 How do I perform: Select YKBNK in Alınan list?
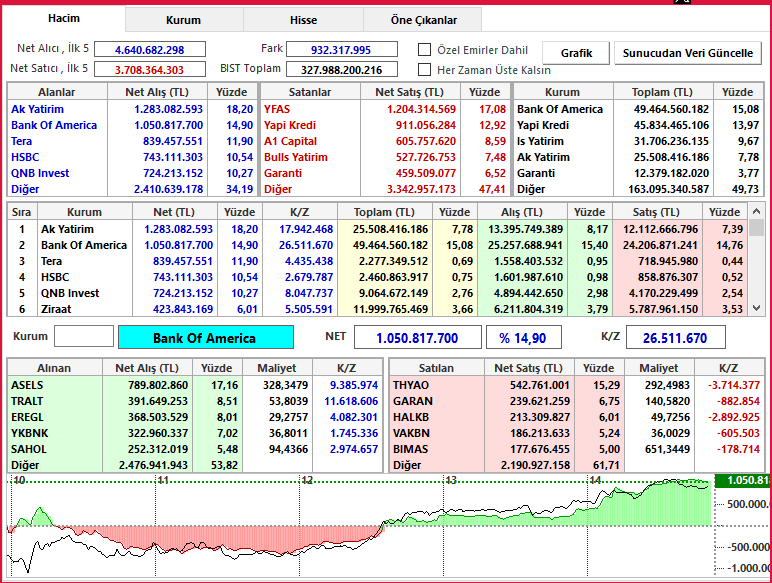click(30, 433)
